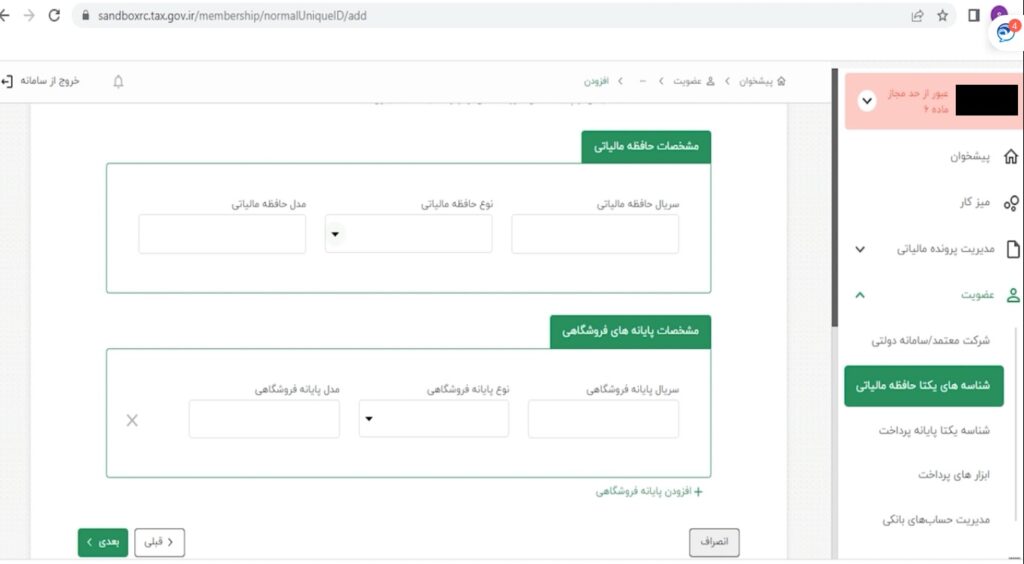Click the home icon next to پیشخوان in sidebar
This screenshot has height=564, width=1024.
point(1011,157)
